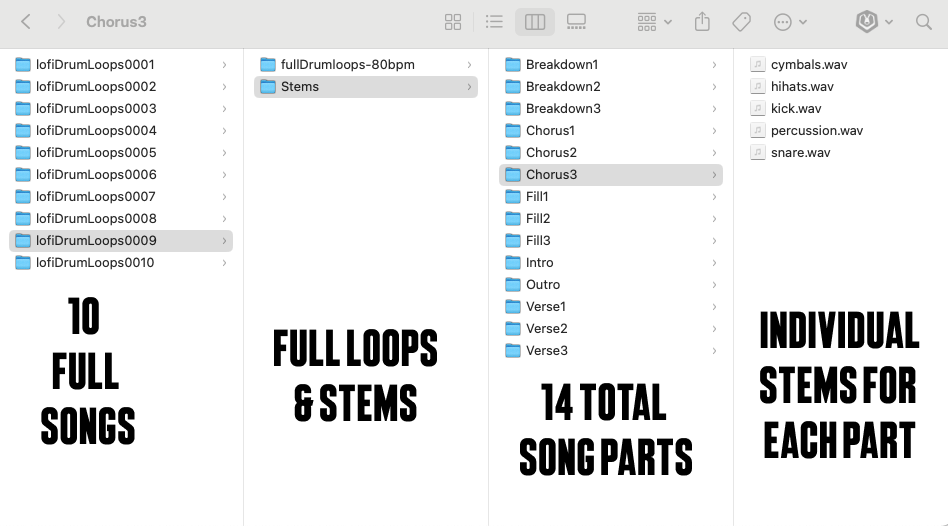The width and height of the screenshot is (948, 526).
Task: Click the Share icon in toolbar
Action: (702, 22)
